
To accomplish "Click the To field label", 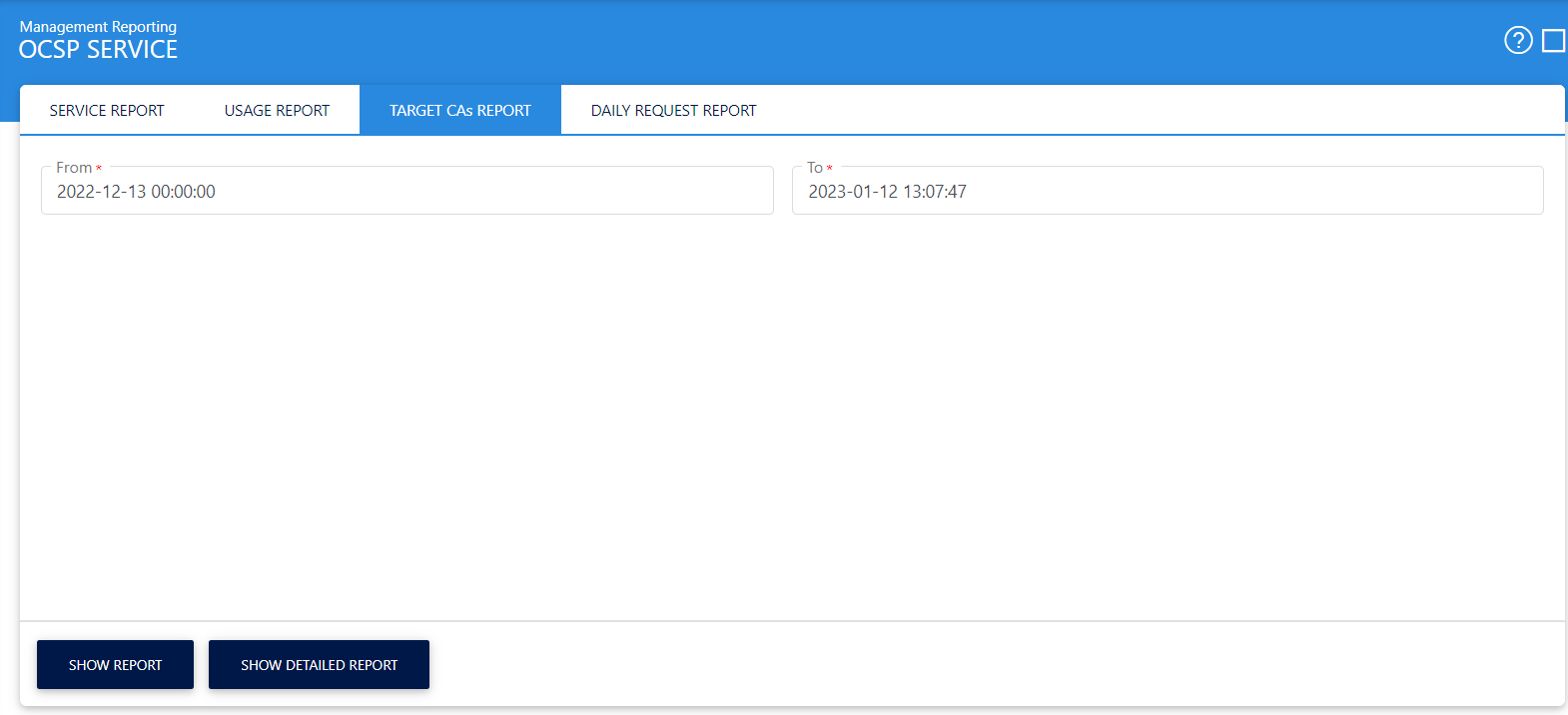I will (815, 168).
